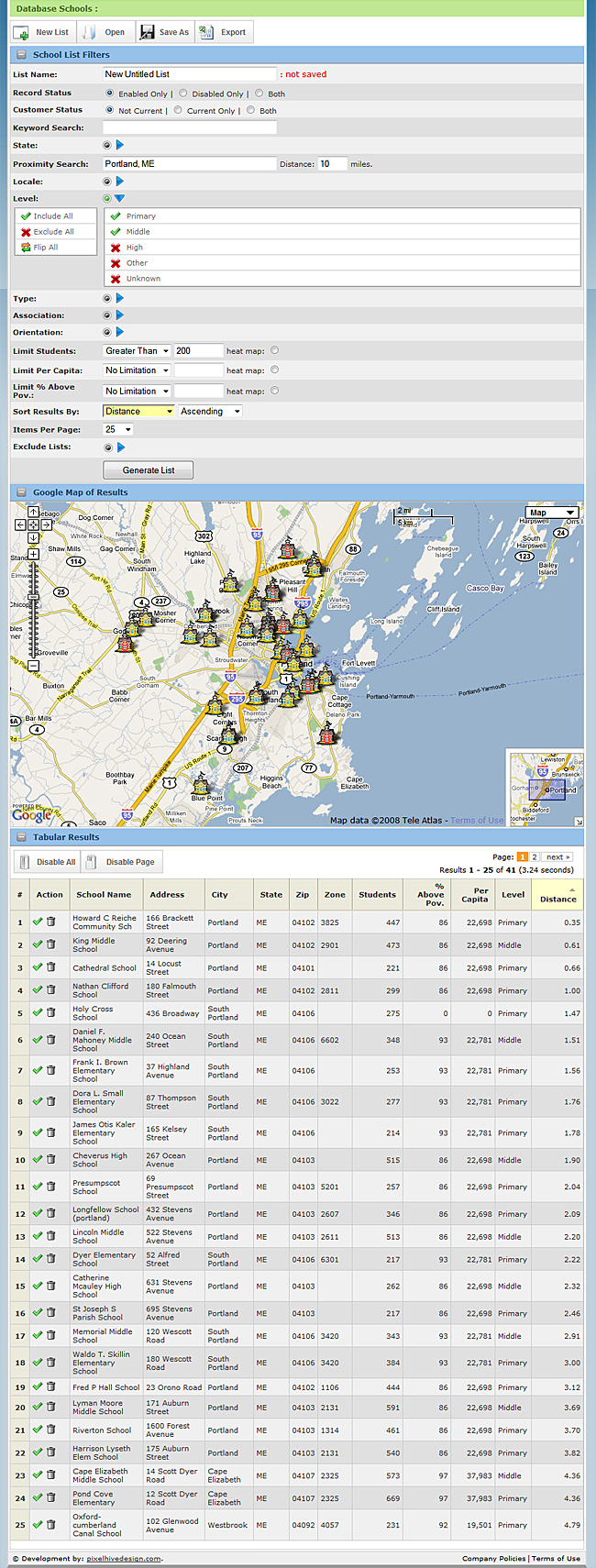The width and height of the screenshot is (596, 1568).
Task: Click the Generate List button
Action: (x=148, y=469)
